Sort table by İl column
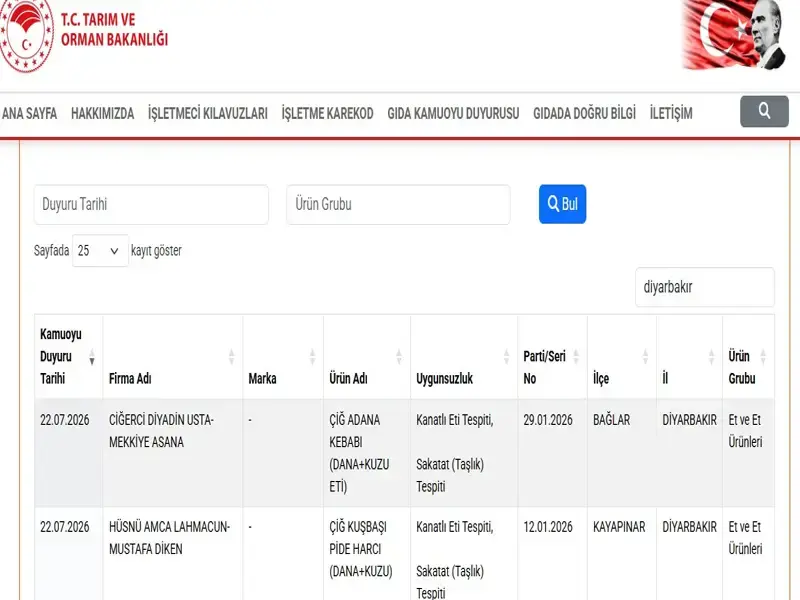 tap(689, 357)
